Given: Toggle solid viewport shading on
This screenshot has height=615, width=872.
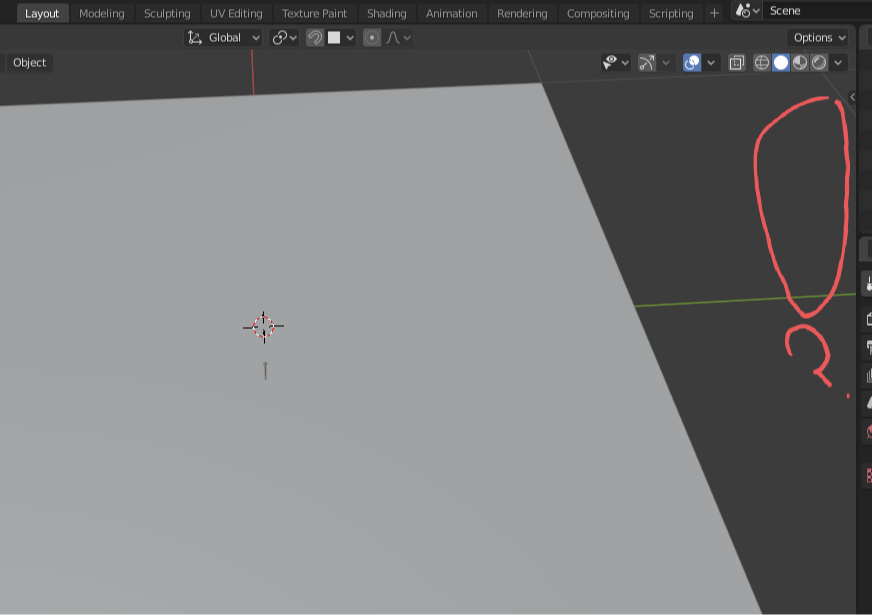Looking at the screenshot, I should tap(781, 62).
